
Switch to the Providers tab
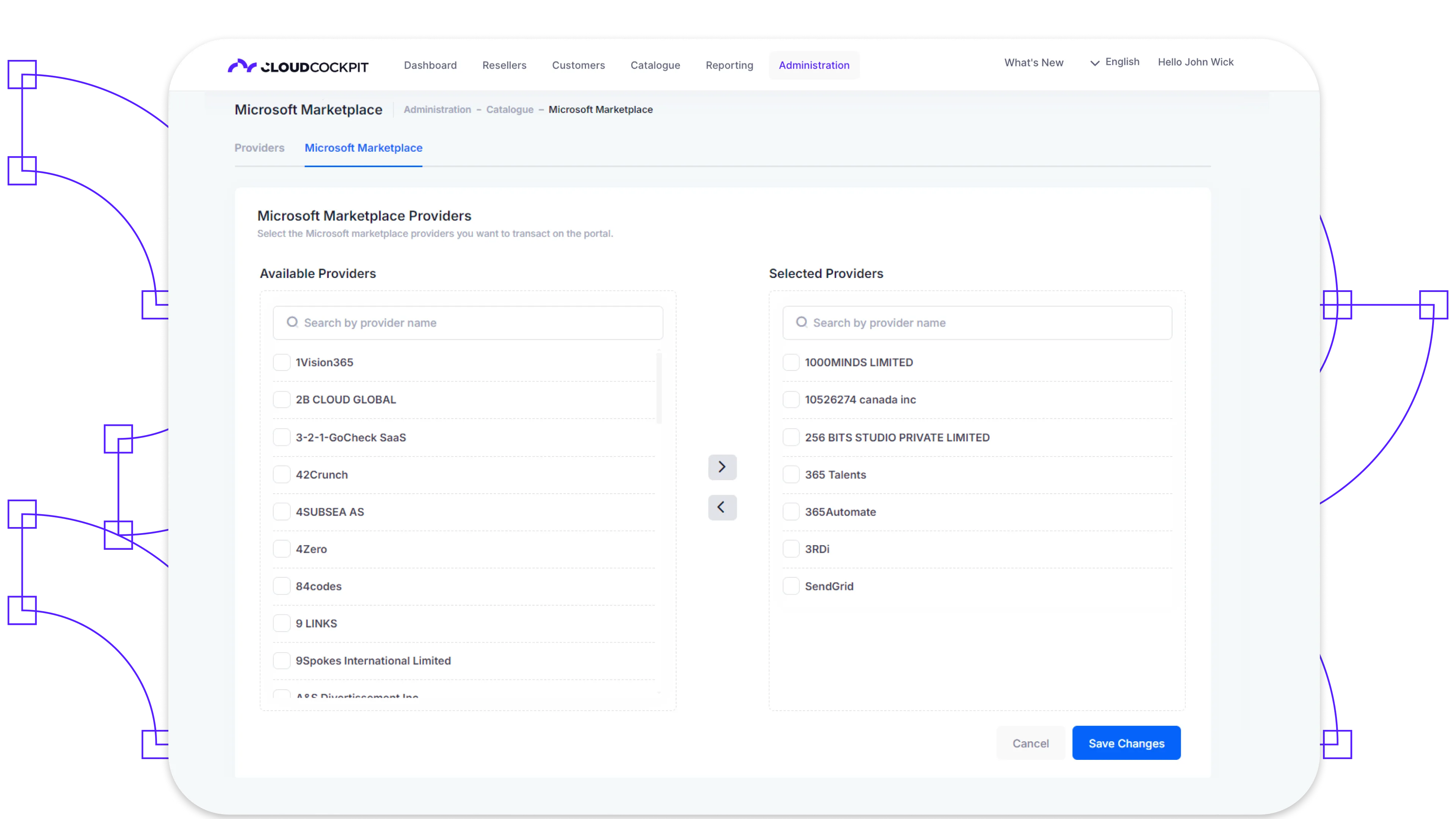point(259,147)
